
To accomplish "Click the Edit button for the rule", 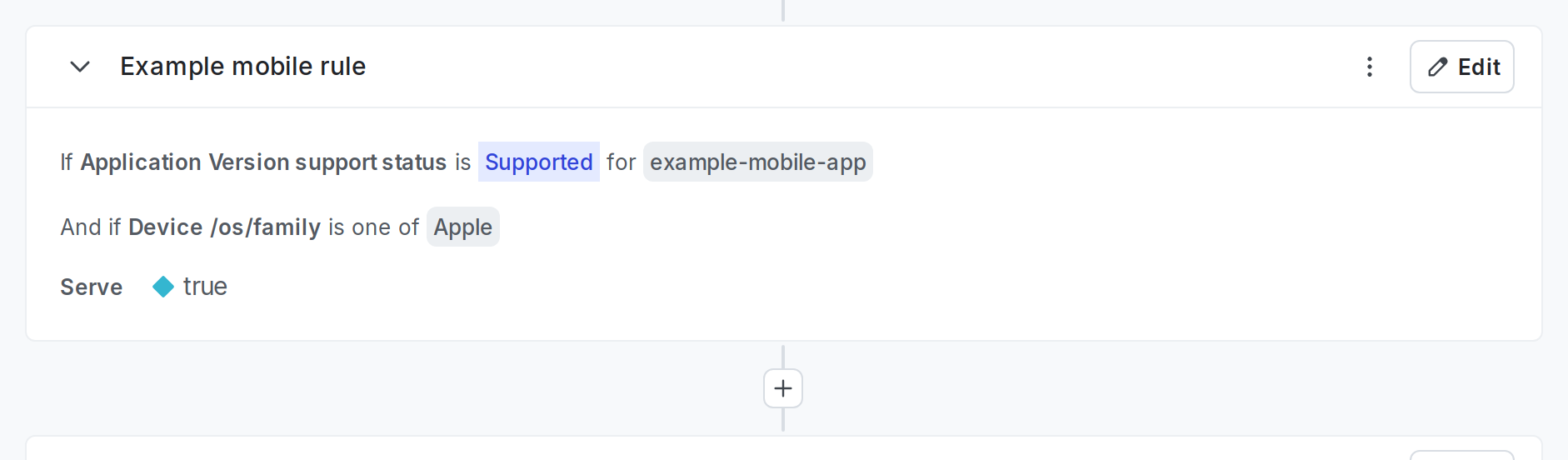I will [1461, 67].
